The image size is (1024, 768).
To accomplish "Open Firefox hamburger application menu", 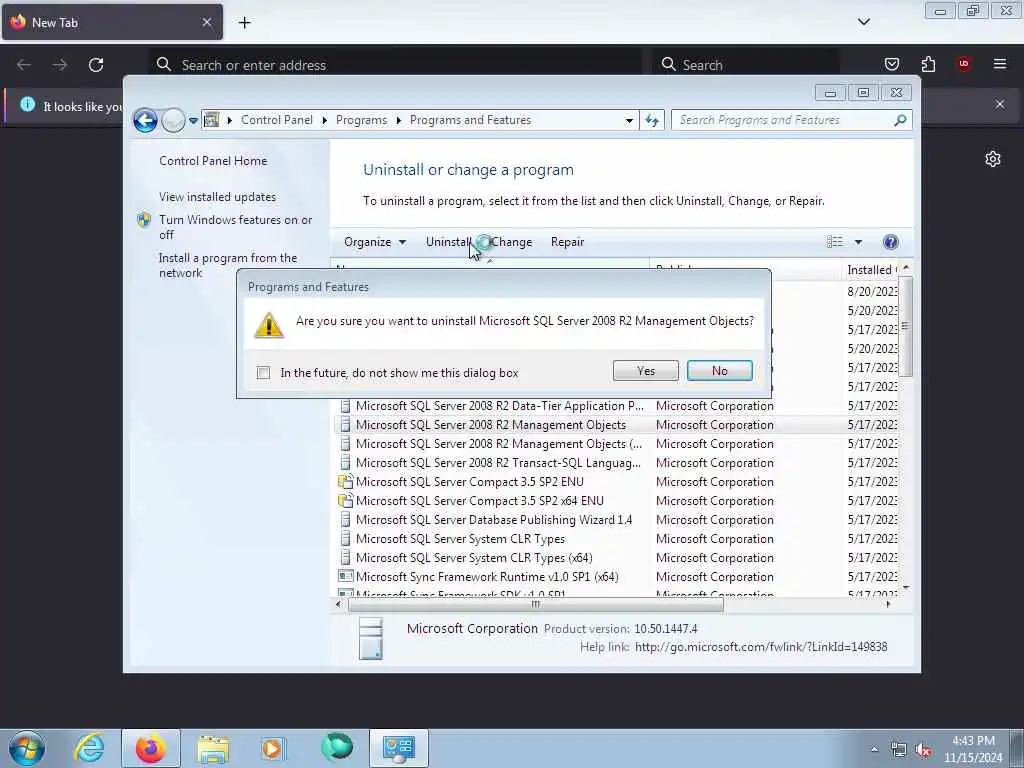I will pos(999,64).
